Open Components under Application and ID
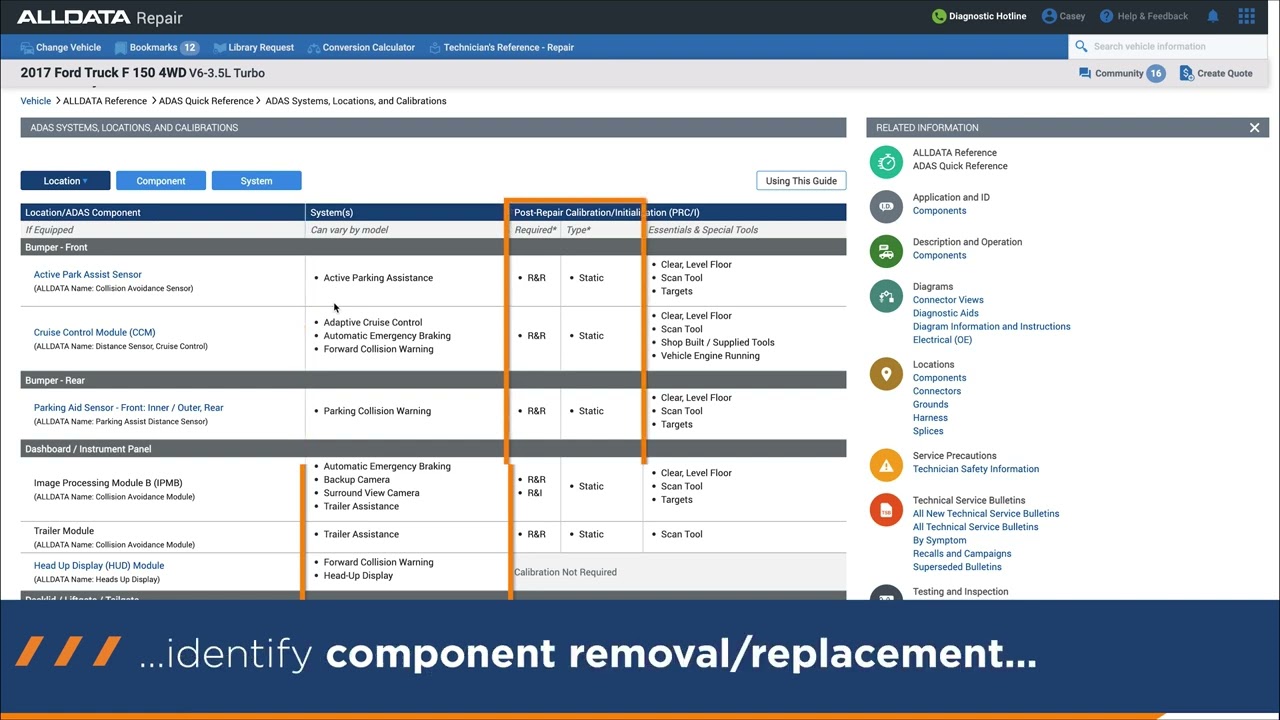 (940, 211)
